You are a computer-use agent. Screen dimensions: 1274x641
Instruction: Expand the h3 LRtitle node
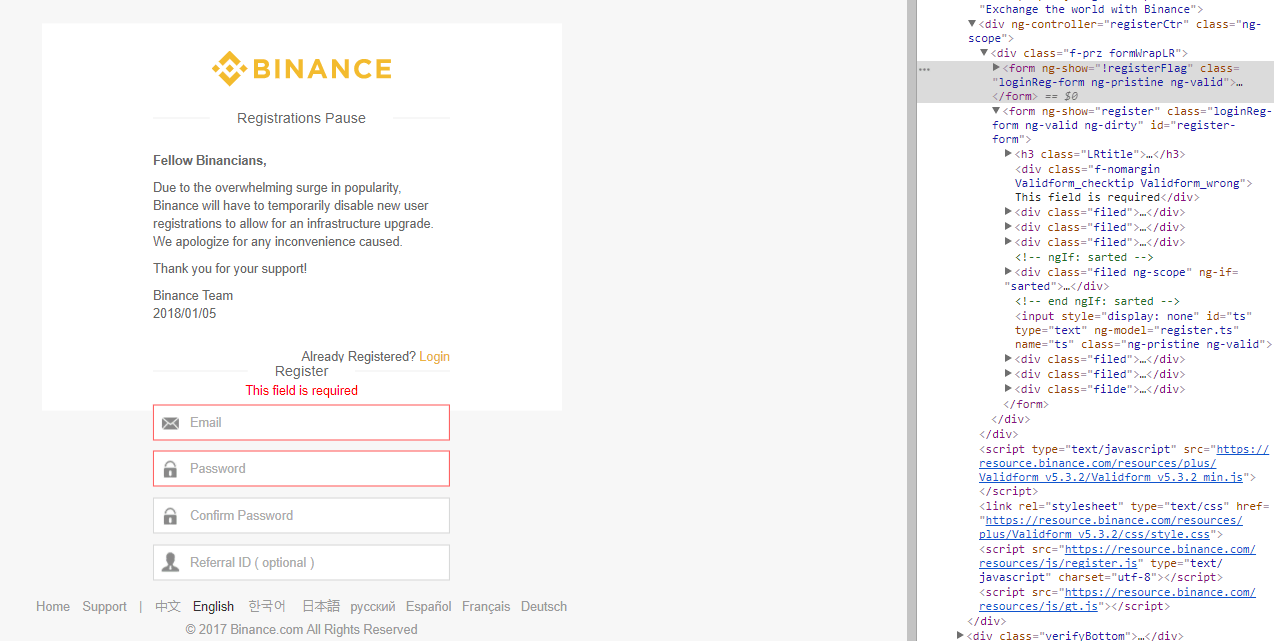coord(1009,154)
